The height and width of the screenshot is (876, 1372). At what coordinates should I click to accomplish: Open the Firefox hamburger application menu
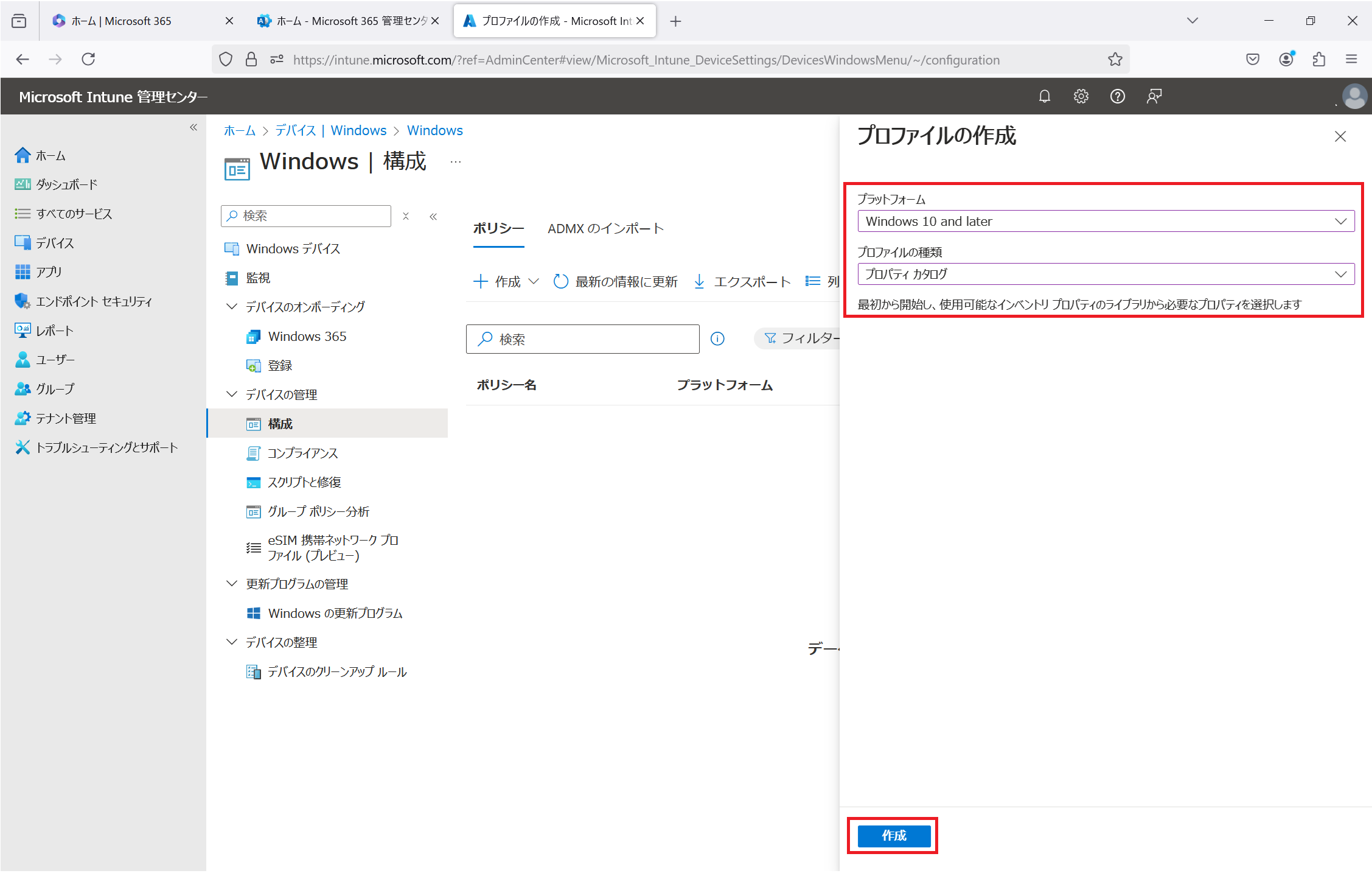[1351, 59]
